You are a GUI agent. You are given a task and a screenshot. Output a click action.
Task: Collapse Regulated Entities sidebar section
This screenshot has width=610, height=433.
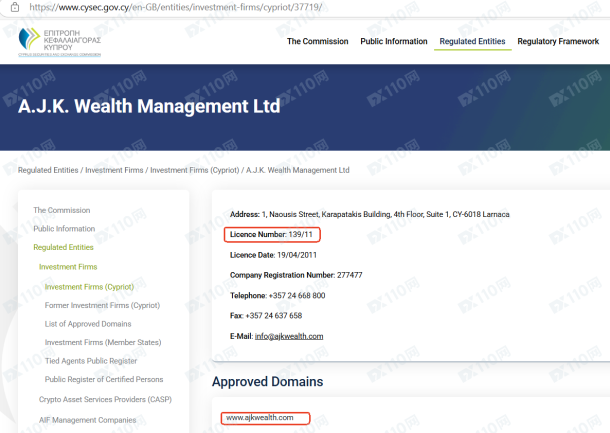63,247
